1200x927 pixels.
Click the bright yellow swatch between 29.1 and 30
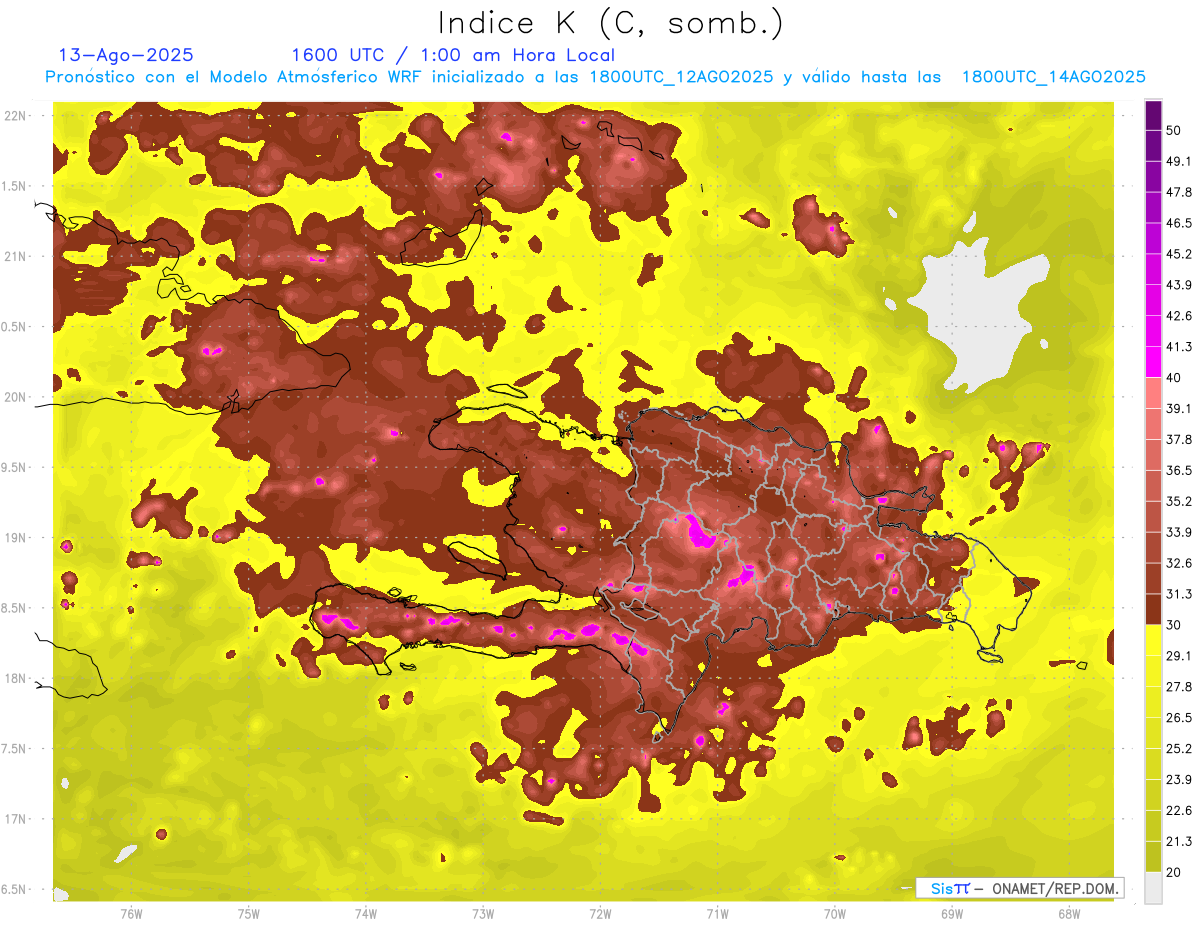(x=1153, y=640)
